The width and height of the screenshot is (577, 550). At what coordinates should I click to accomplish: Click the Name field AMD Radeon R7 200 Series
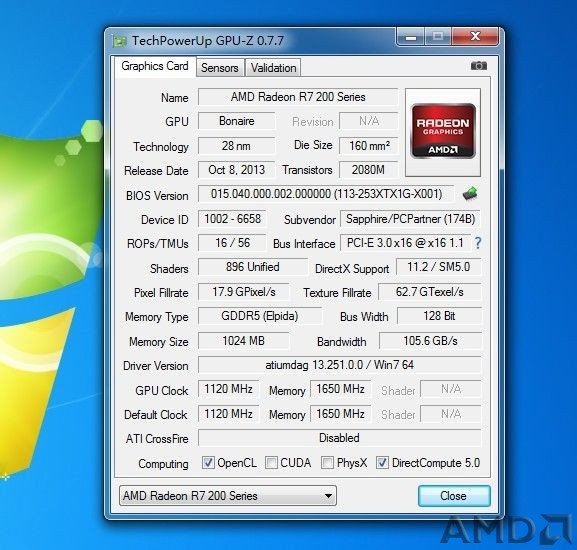[298, 97]
